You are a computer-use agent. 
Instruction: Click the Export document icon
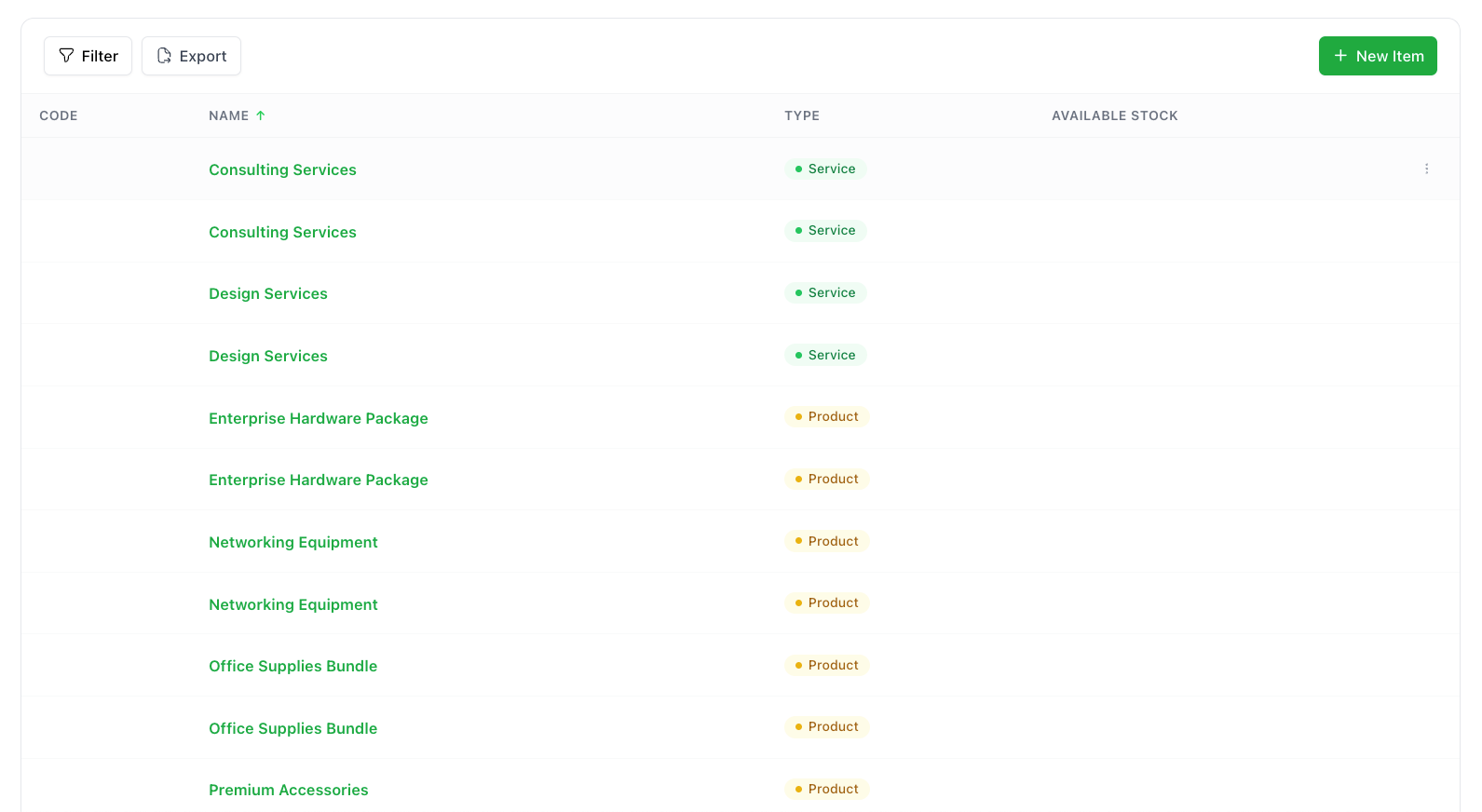point(164,56)
